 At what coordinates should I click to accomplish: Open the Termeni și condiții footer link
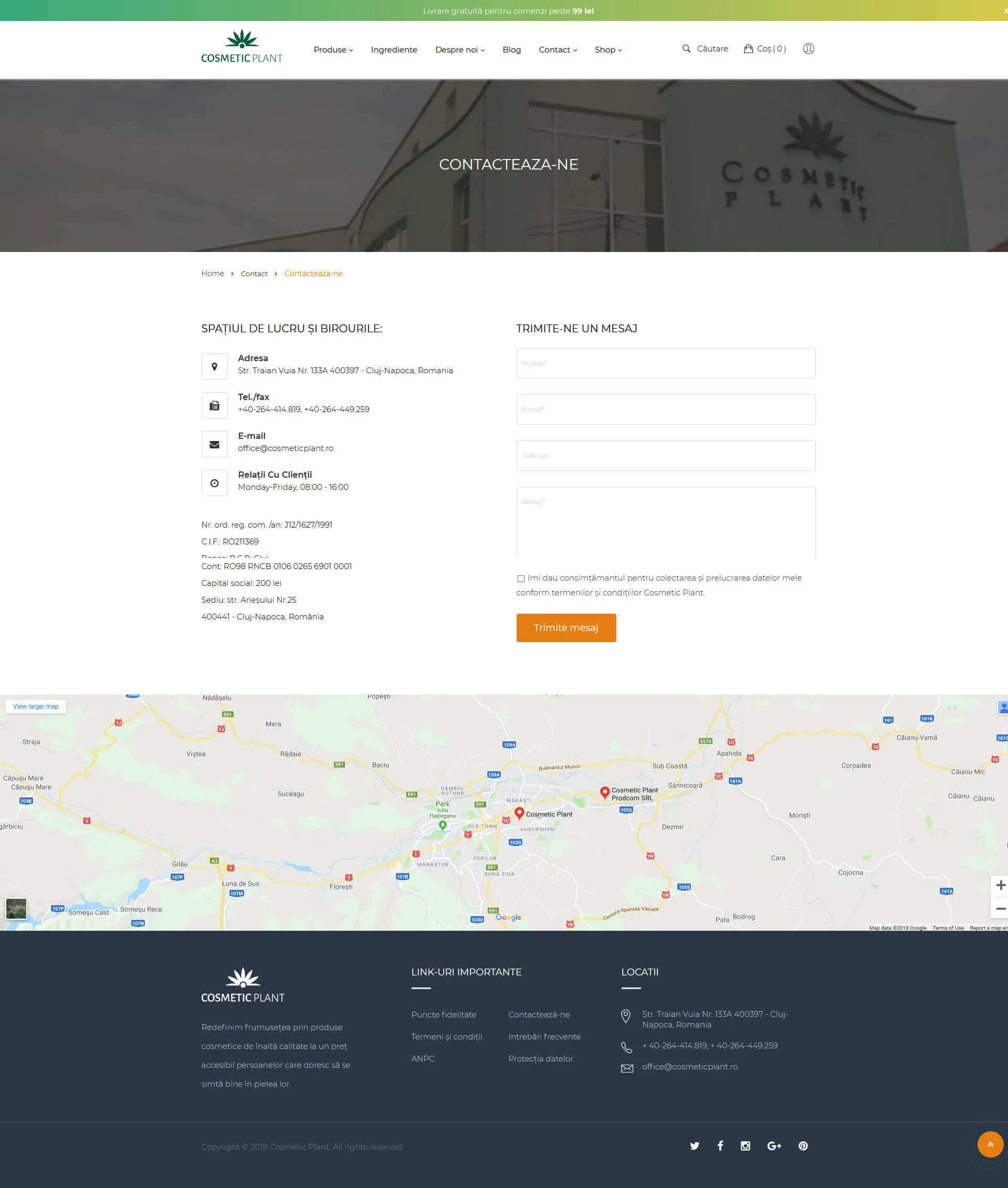447,1037
